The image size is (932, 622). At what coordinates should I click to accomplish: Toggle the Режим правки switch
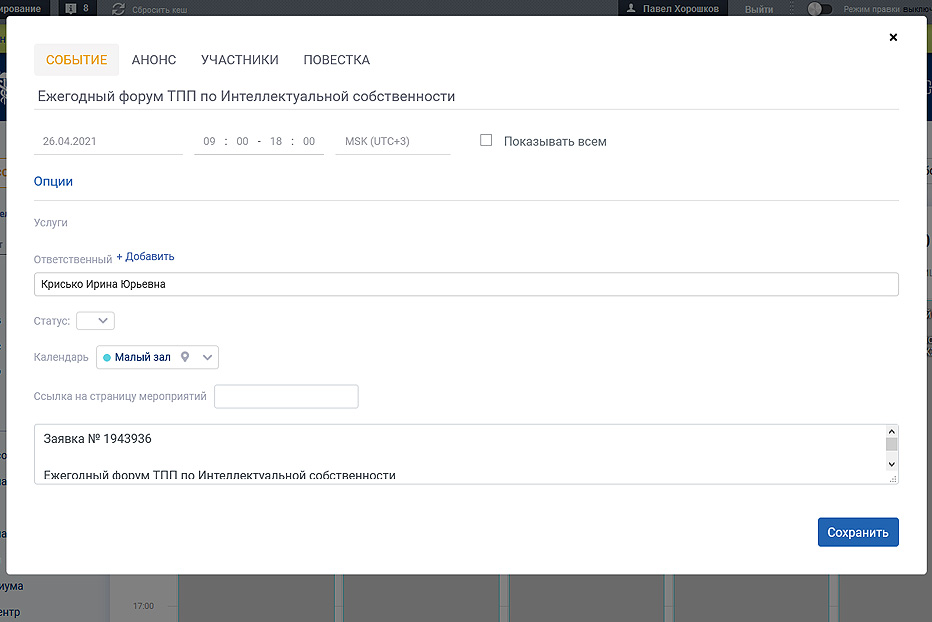click(820, 9)
